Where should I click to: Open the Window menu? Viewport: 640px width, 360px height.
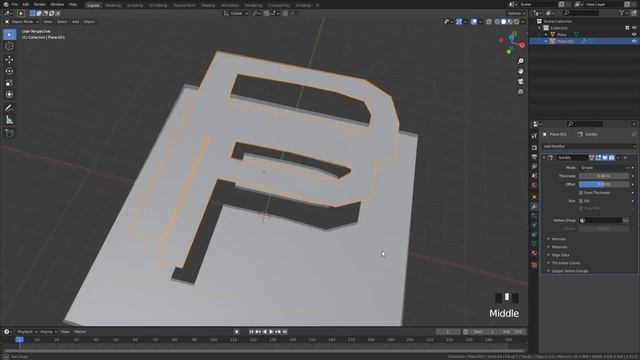point(57,4)
